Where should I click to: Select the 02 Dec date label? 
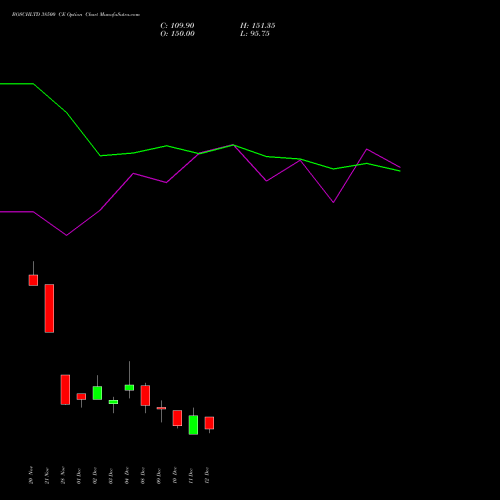click(95, 475)
